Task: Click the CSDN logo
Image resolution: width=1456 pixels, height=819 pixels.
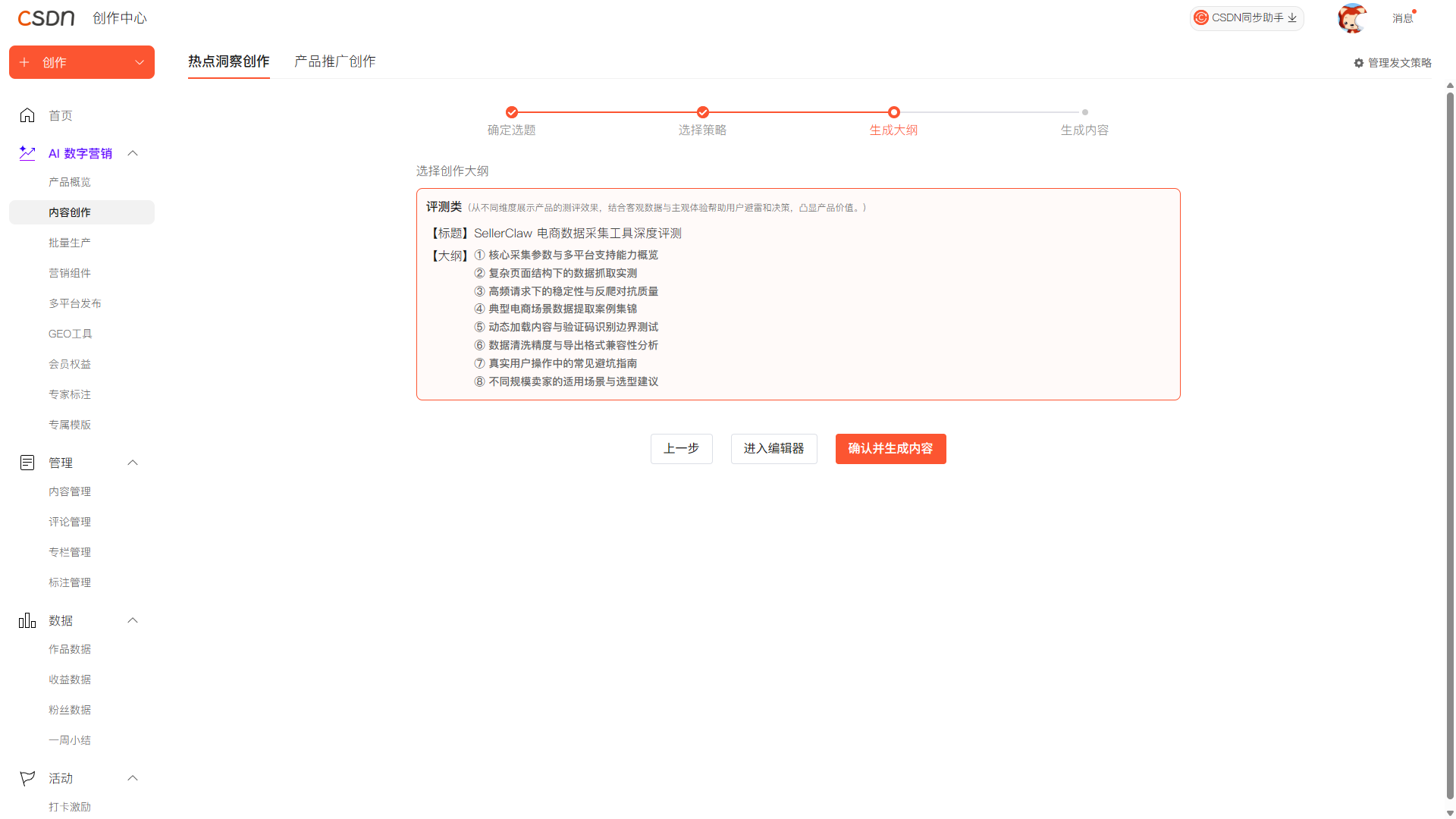Action: [46, 18]
